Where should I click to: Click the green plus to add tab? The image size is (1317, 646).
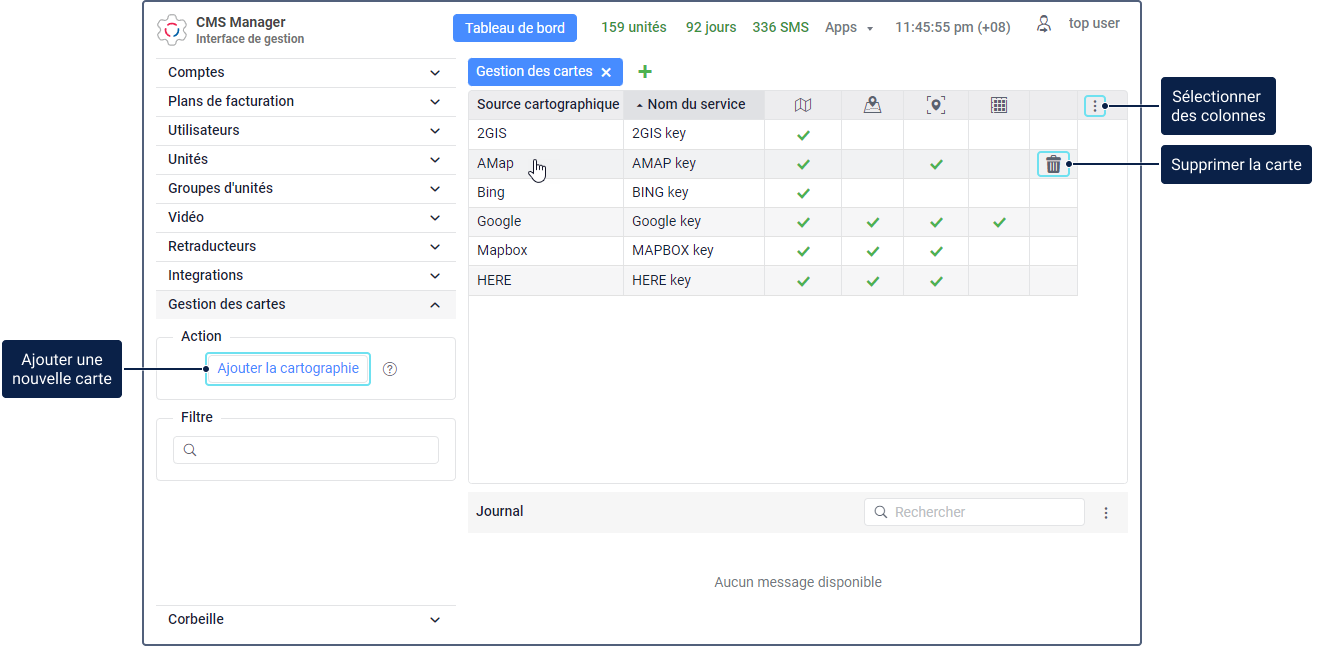click(645, 72)
